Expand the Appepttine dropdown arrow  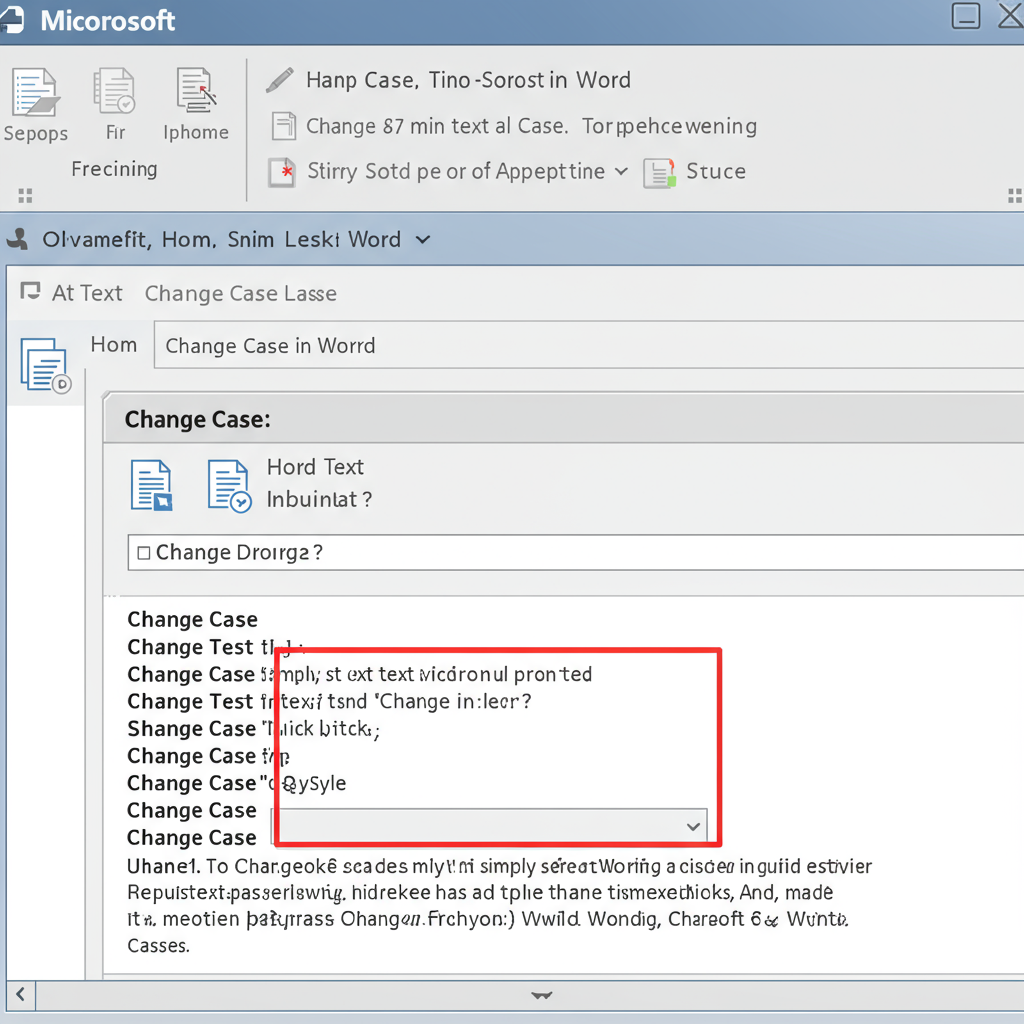click(620, 171)
